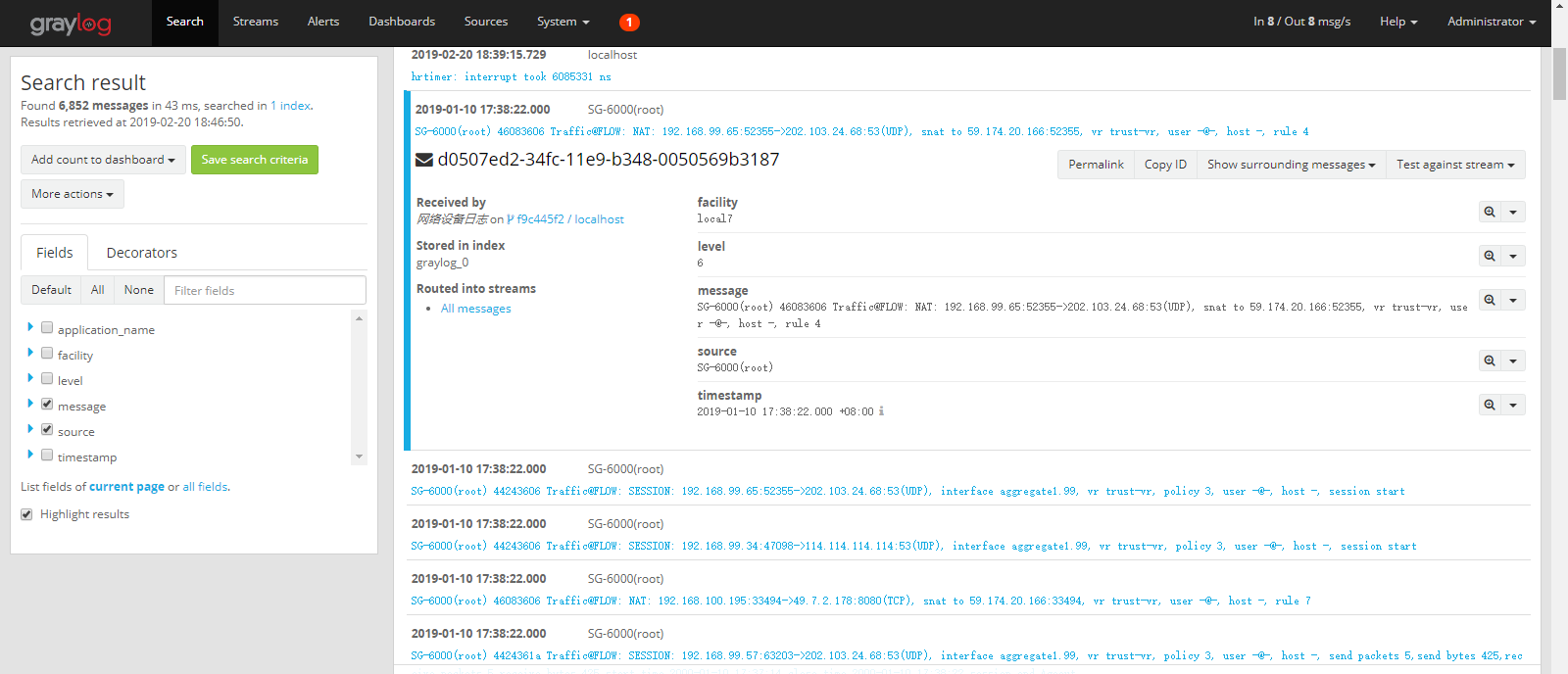Screen dimensions: 1568x674
Task: Click the Save search criteria button
Action: [x=254, y=160]
